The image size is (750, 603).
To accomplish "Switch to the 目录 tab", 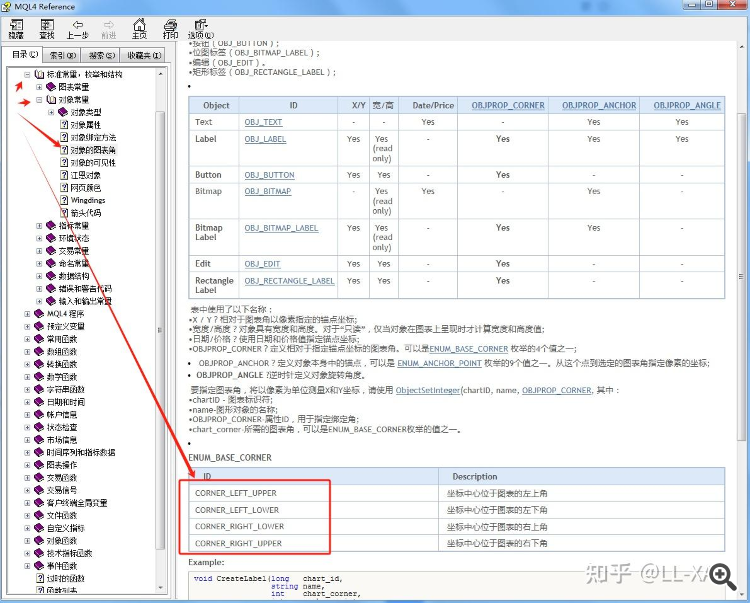I will (23, 55).
